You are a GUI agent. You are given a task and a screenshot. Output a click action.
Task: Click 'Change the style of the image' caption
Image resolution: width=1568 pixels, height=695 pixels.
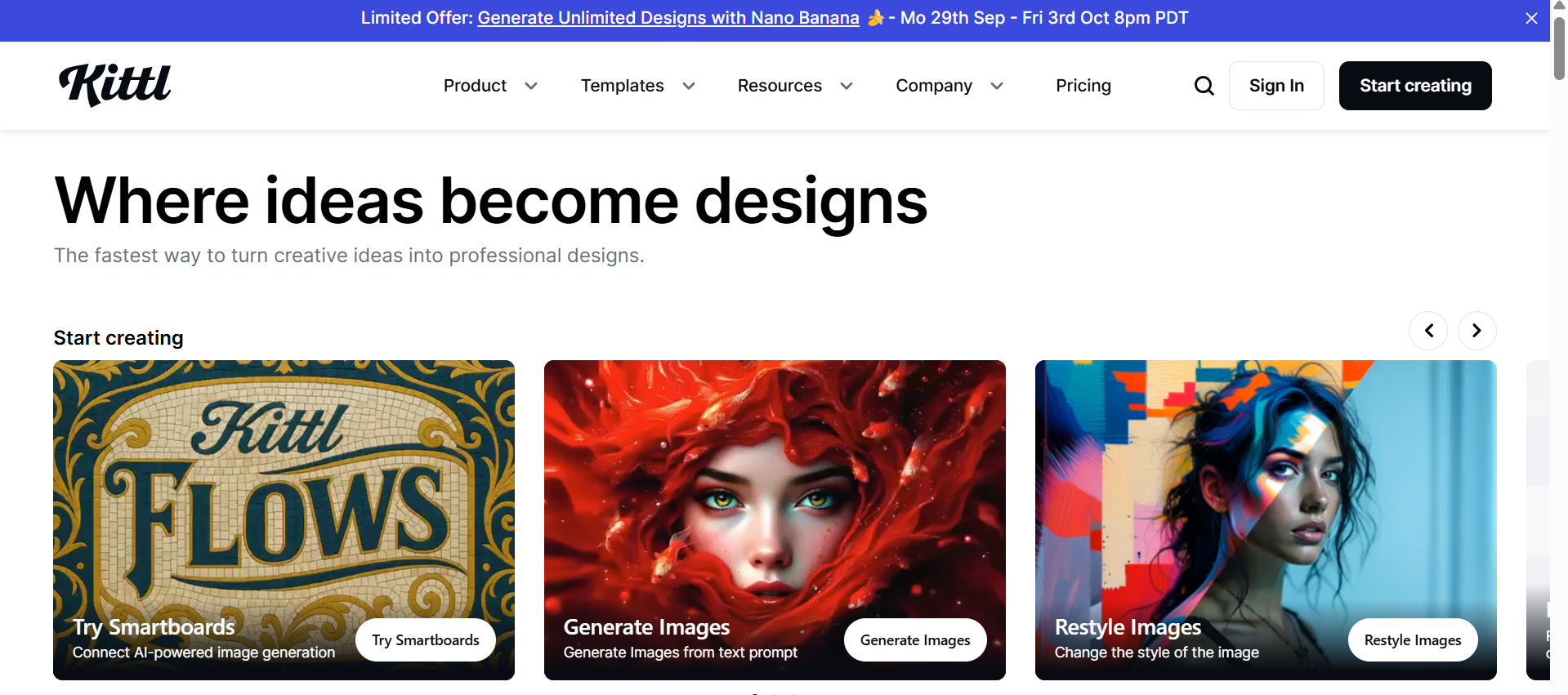point(1157,653)
